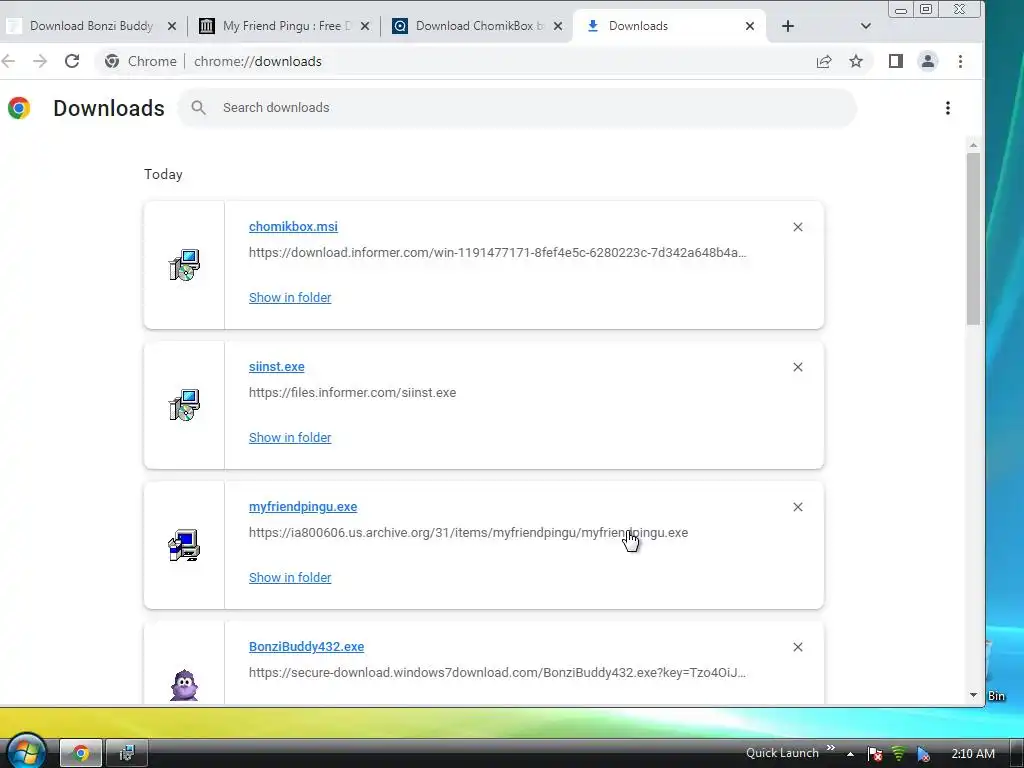Remove BonziBuddy432.exe from the list

click(798, 647)
